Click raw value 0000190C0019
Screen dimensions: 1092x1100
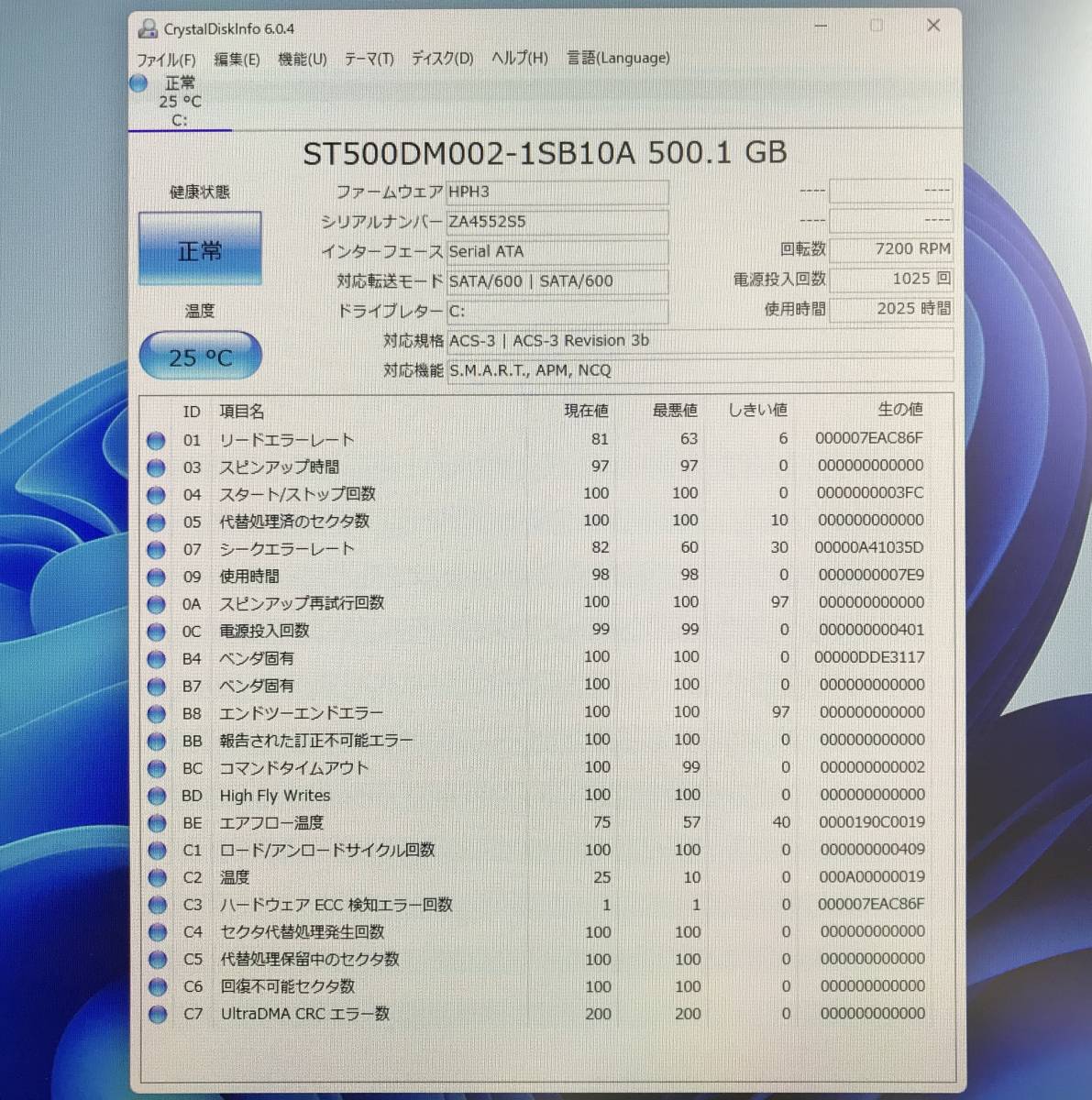(872, 822)
